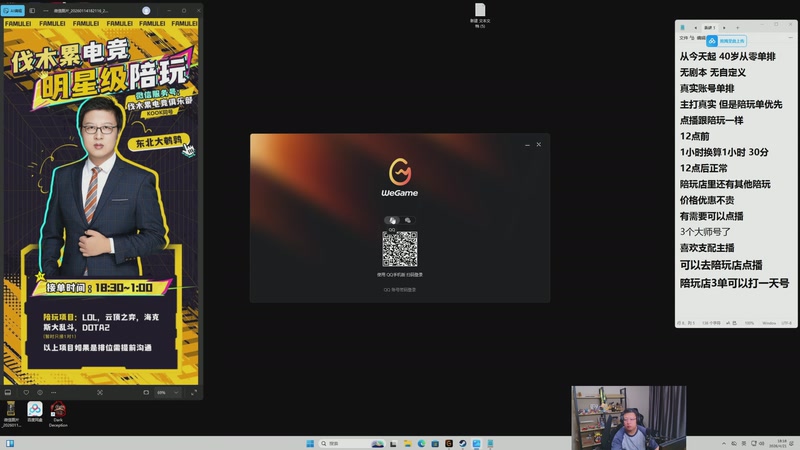The height and width of the screenshot is (450, 800).
Task: Go to previous tab arrow in Notepad
Action: (695, 28)
